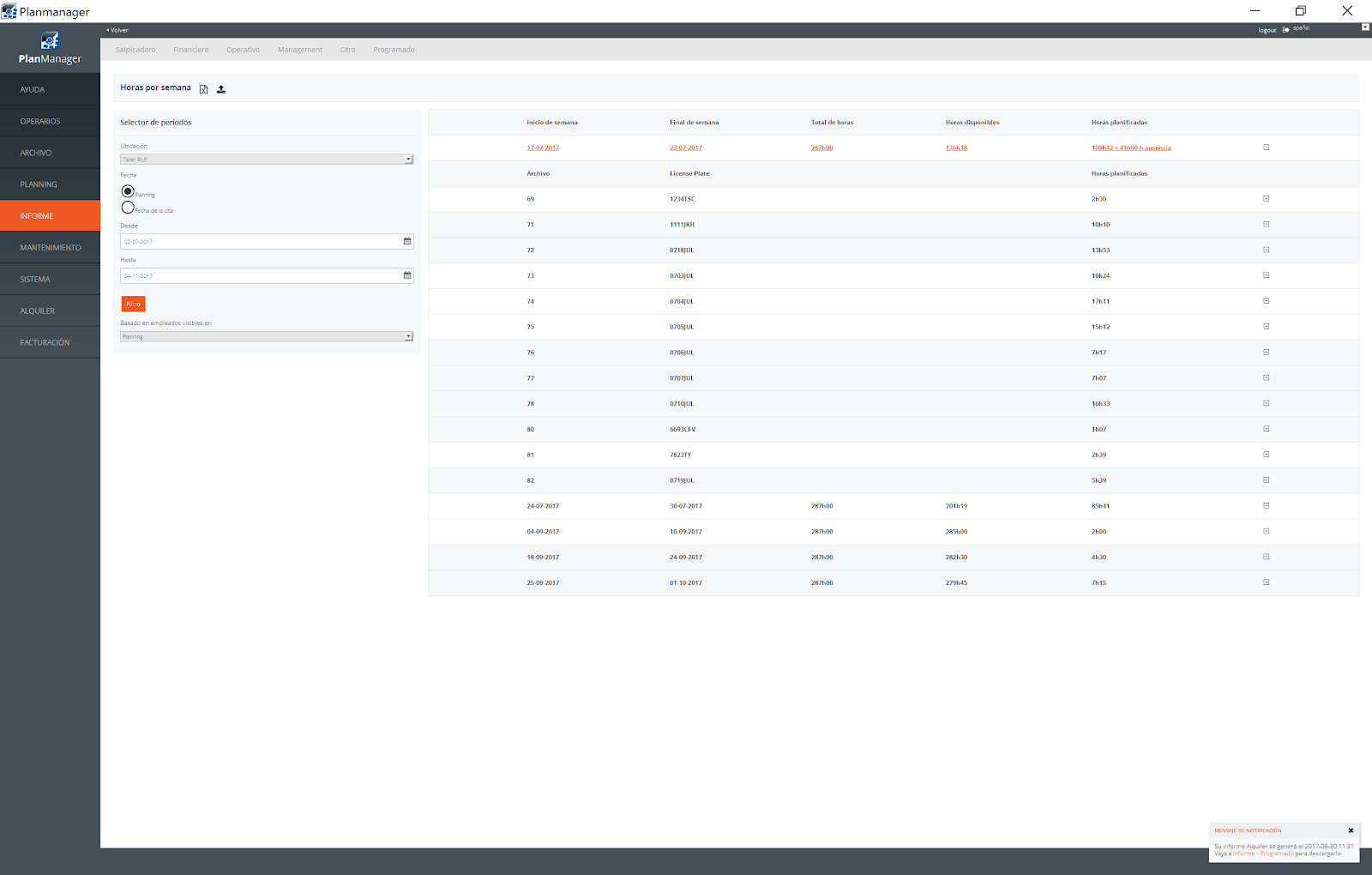This screenshot has width=1372, height=875.
Task: Open the FACTURACIÓN sidebar menu
Action: click(x=50, y=343)
